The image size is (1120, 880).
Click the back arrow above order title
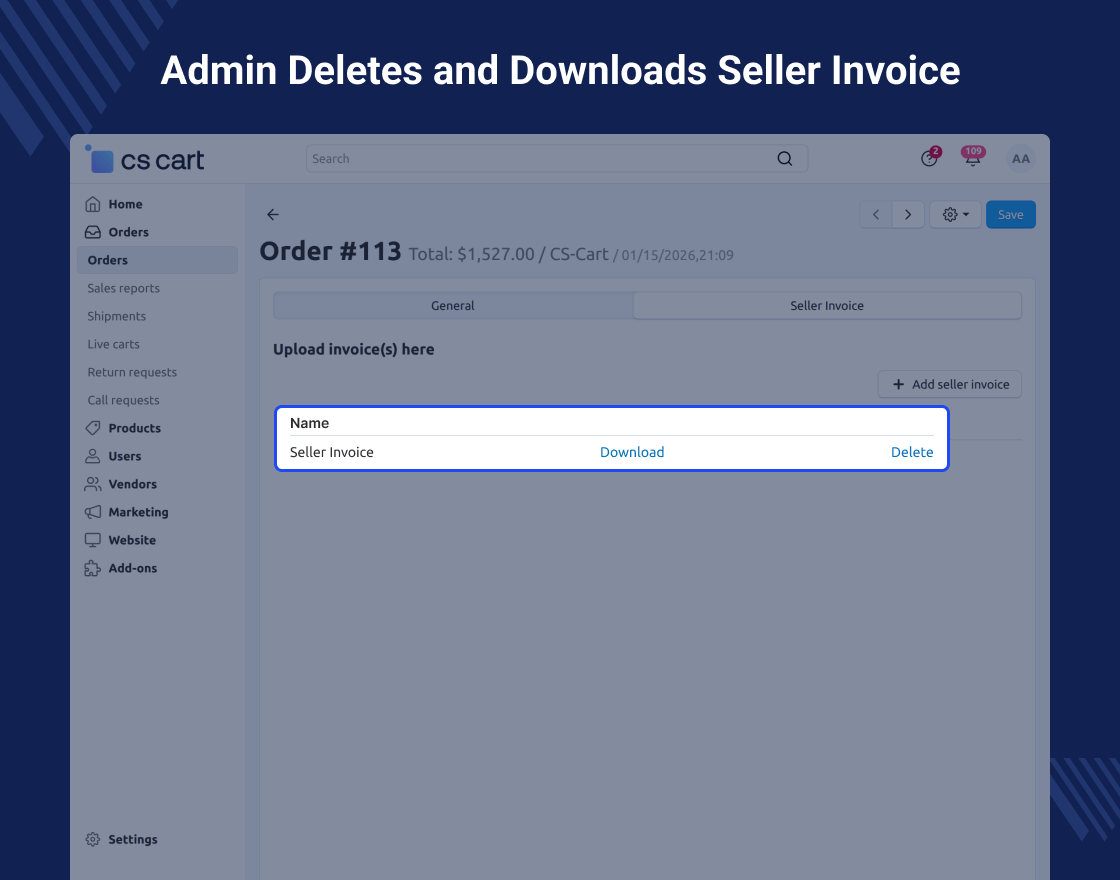click(273, 215)
